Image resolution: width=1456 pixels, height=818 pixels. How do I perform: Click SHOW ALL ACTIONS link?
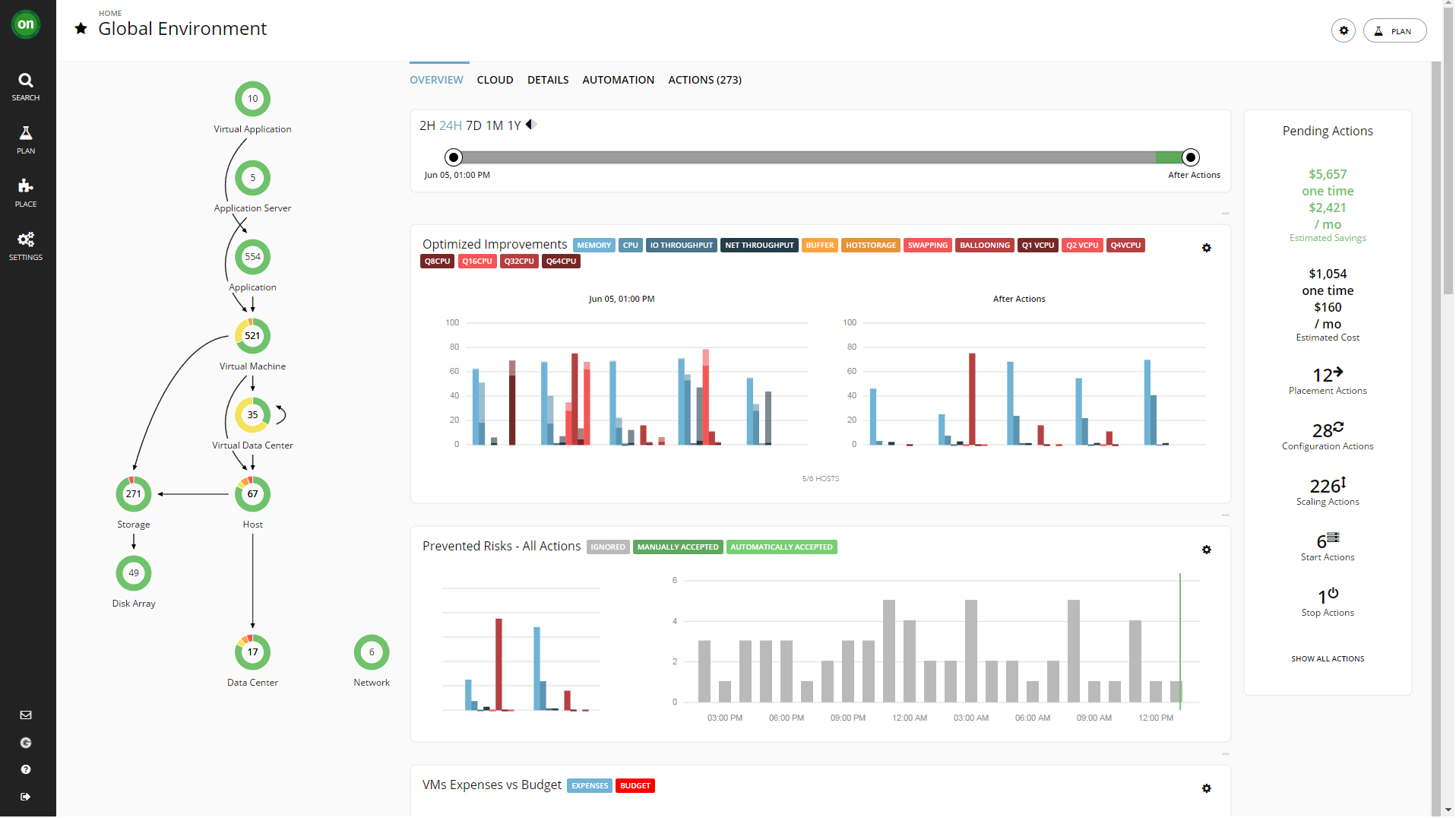(x=1327, y=659)
